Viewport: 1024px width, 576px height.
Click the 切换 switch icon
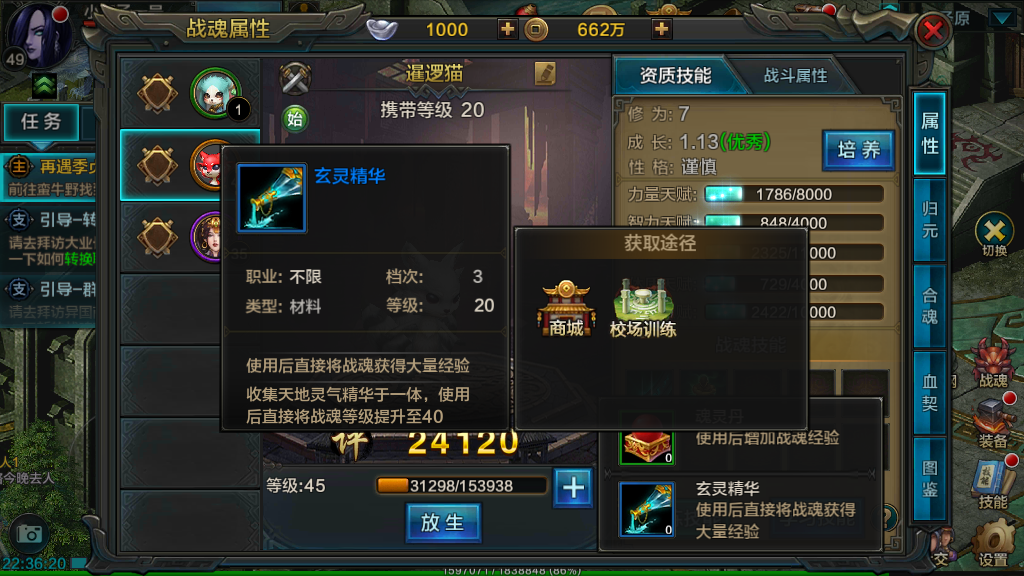coord(994,235)
